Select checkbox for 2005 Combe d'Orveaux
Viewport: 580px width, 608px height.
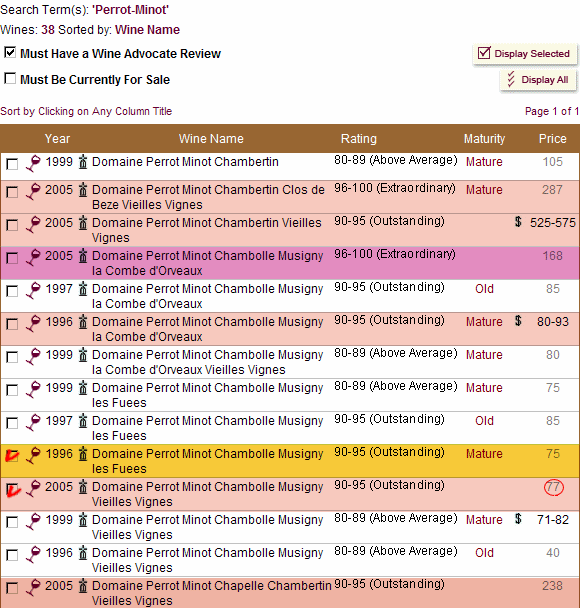[x=12, y=258]
